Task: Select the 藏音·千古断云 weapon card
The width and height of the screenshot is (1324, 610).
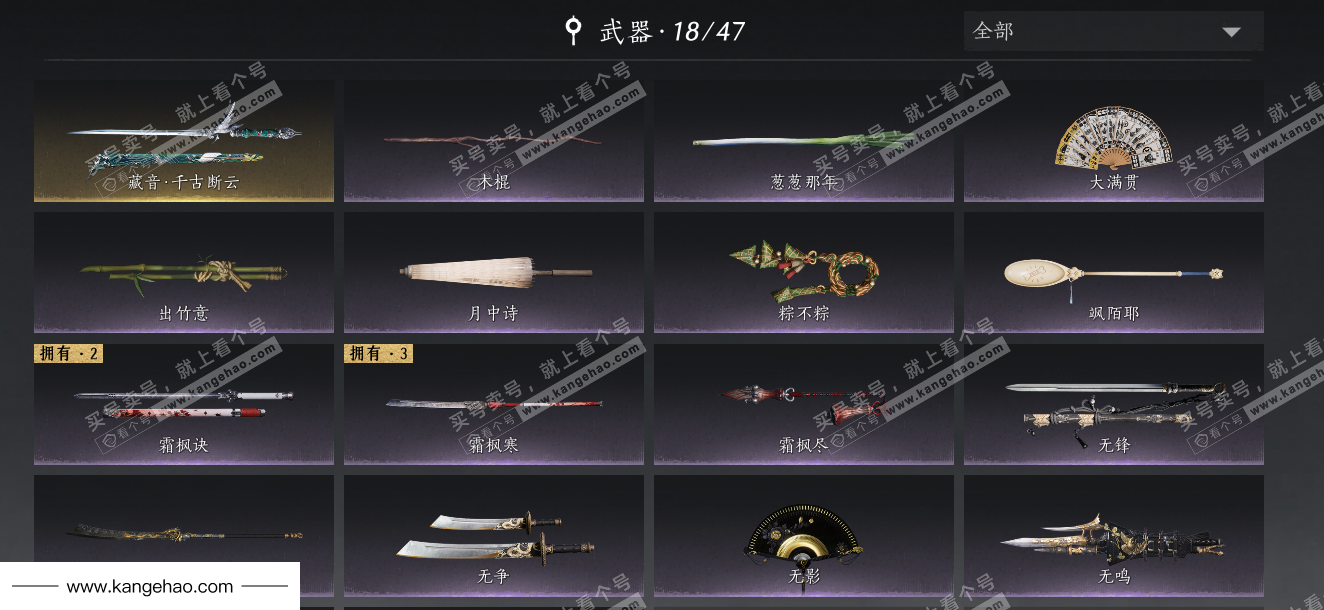Action: (184, 141)
